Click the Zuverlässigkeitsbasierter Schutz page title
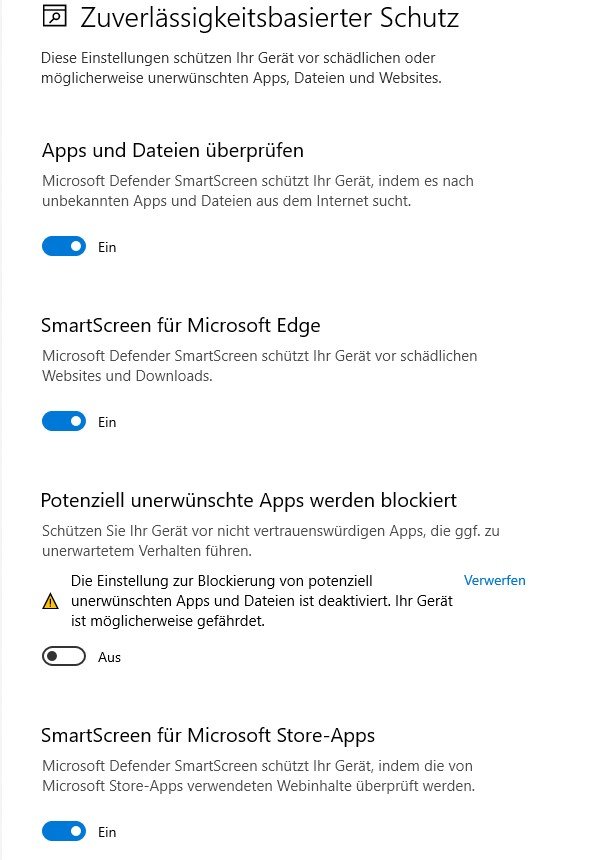590x860 pixels. coord(269,18)
